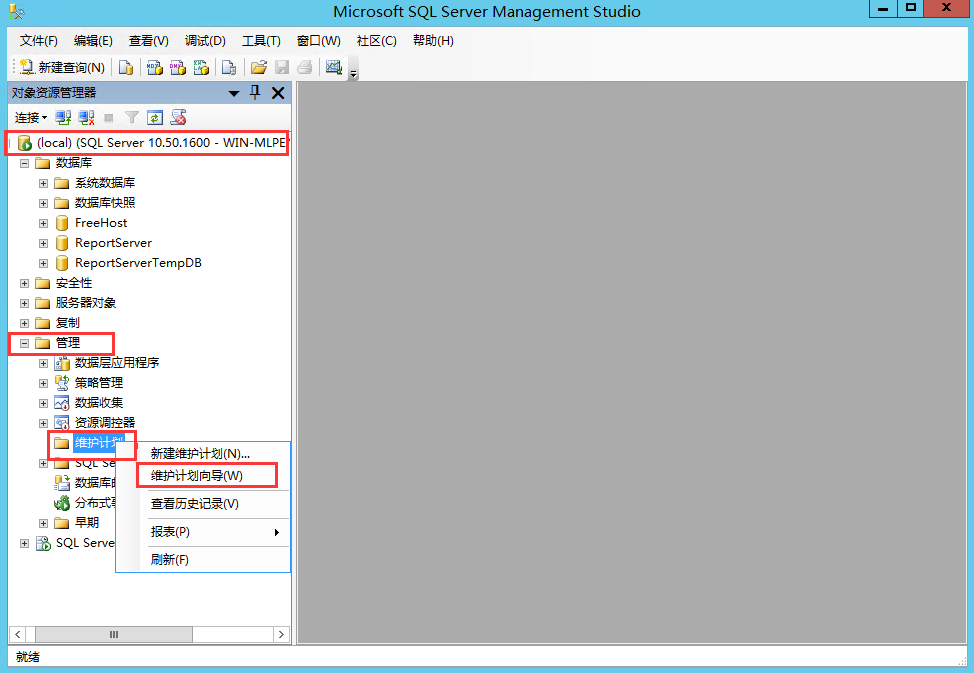The height and width of the screenshot is (673, 974).
Task: Open the 查看(V) menu
Action: tap(148, 41)
